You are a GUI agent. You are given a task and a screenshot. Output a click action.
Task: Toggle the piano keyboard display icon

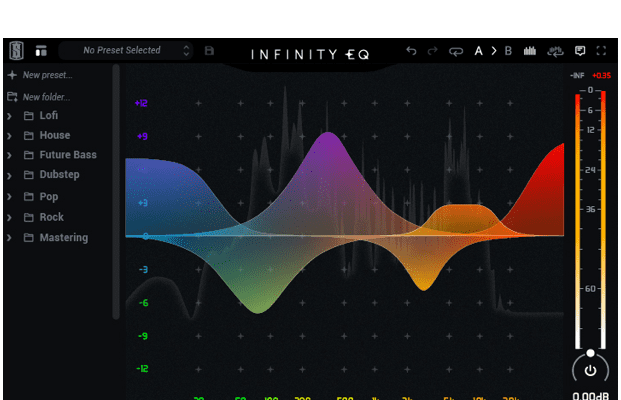(531, 50)
